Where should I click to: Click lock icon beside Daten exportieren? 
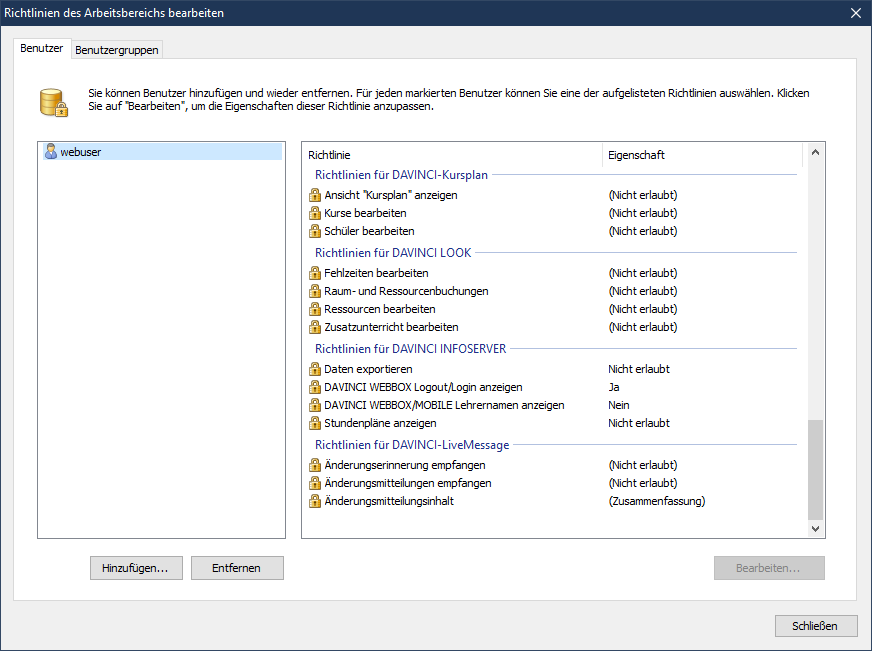tap(315, 369)
